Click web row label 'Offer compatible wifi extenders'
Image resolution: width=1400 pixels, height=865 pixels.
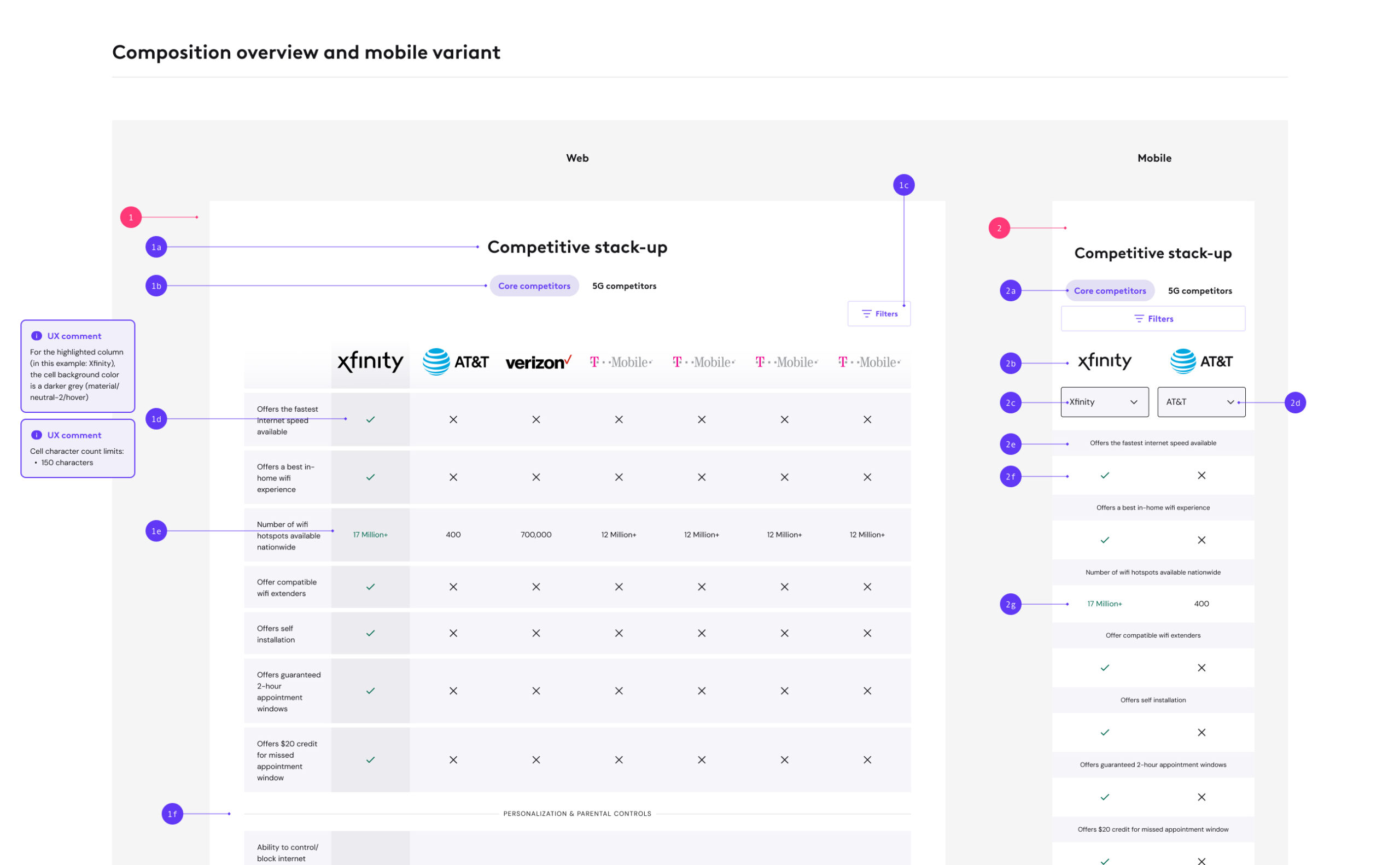(287, 588)
